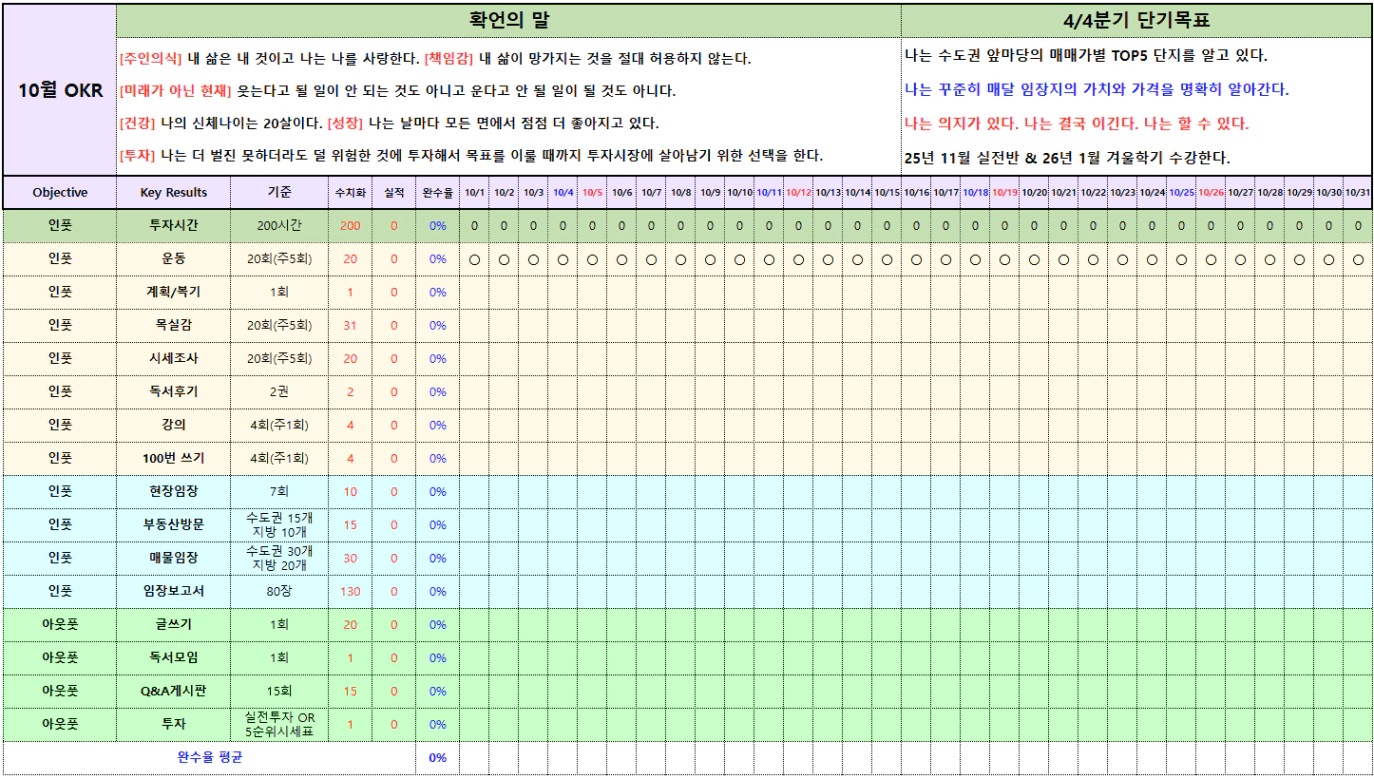Select the red 10/5 date header

(592, 193)
